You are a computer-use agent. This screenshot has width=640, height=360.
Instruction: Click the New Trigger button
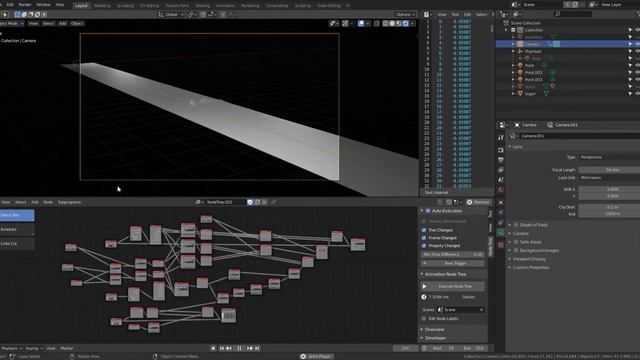(x=453, y=263)
